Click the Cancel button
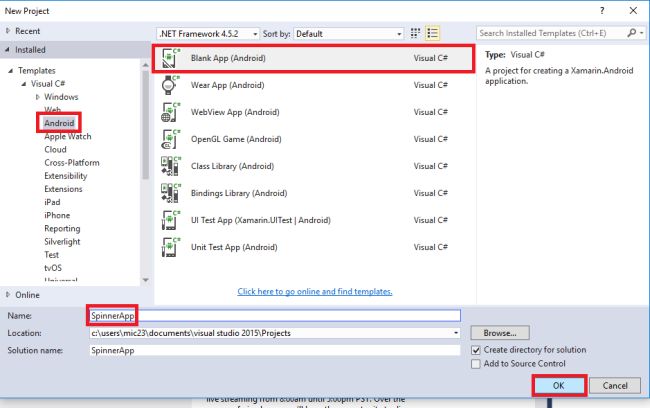650x408 pixels. pos(615,386)
